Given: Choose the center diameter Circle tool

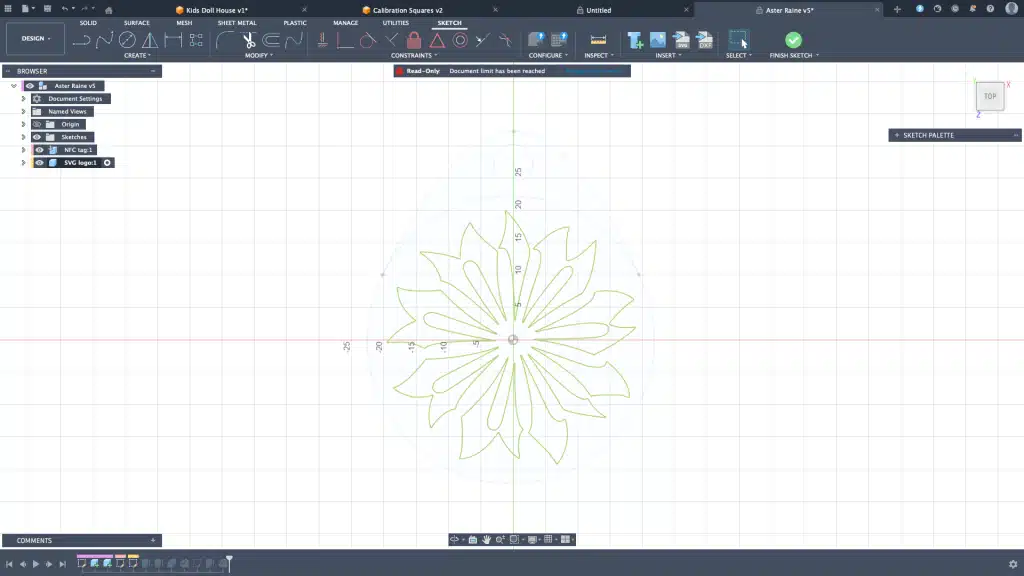Looking at the screenshot, I should click(x=127, y=41).
